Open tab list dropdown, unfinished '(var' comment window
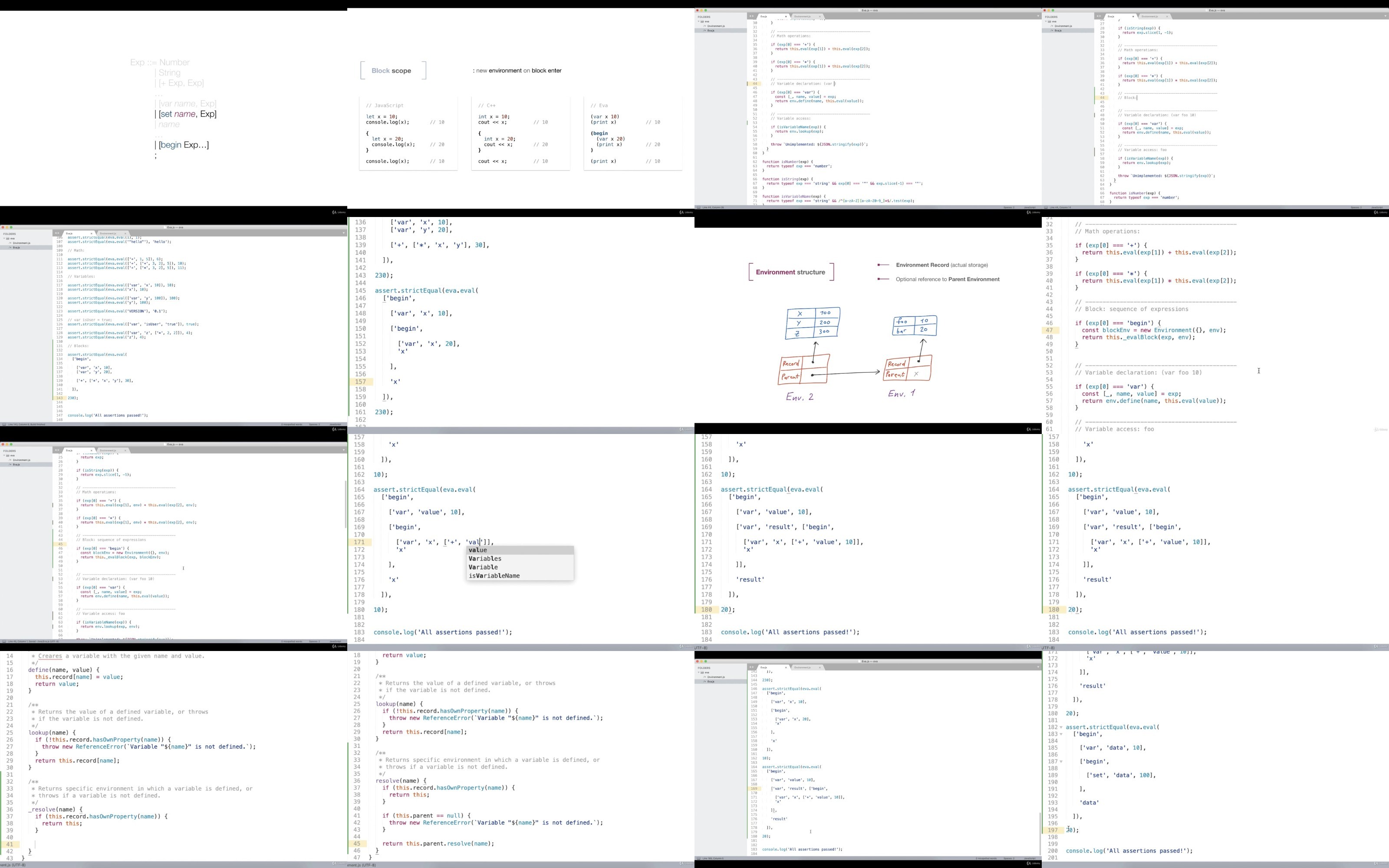The width and height of the screenshot is (1389, 868). pyautogui.click(x=1038, y=16)
